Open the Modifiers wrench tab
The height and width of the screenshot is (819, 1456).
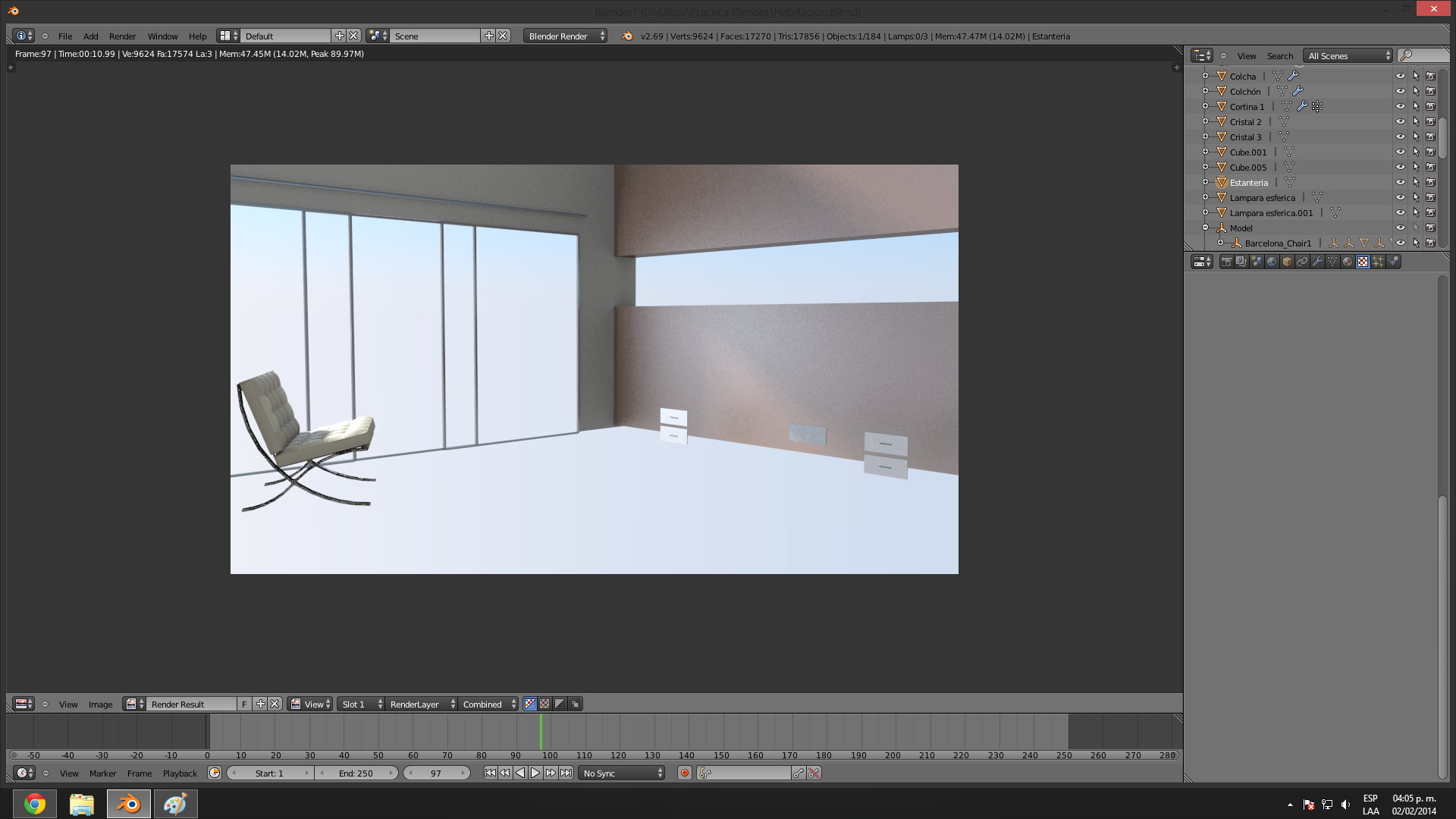tap(1317, 262)
